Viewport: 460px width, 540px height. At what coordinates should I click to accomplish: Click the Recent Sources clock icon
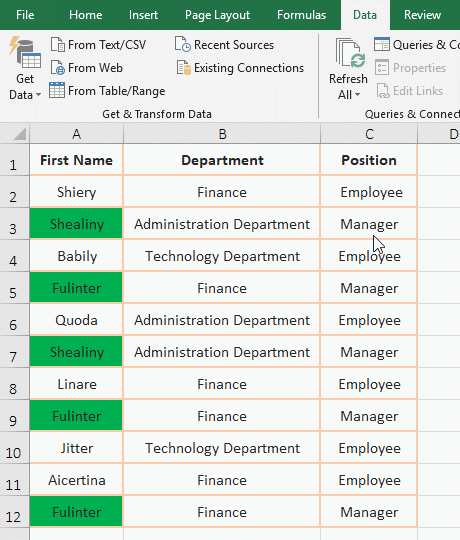click(x=183, y=44)
